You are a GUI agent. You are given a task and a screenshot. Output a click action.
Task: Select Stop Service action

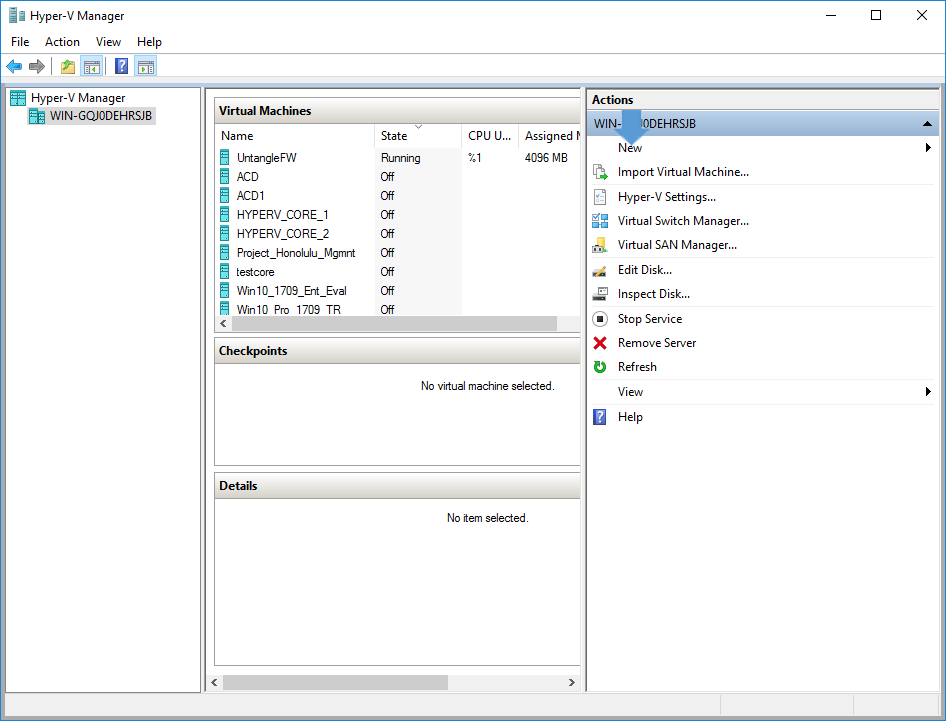click(x=650, y=319)
